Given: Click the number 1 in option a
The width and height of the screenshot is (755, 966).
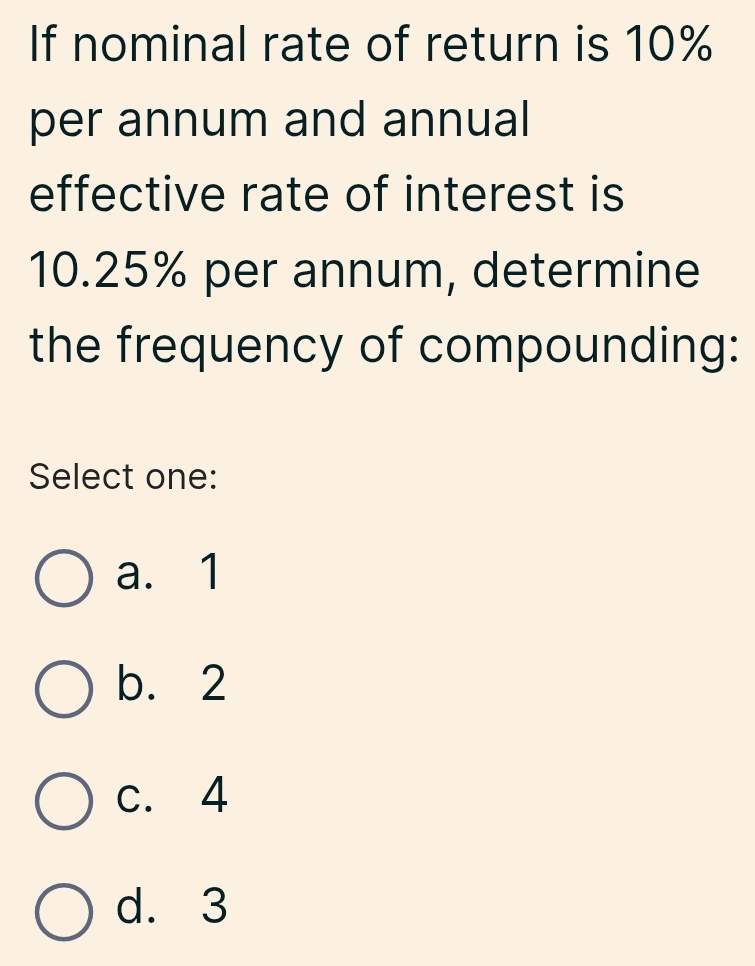Looking at the screenshot, I should tap(209, 574).
